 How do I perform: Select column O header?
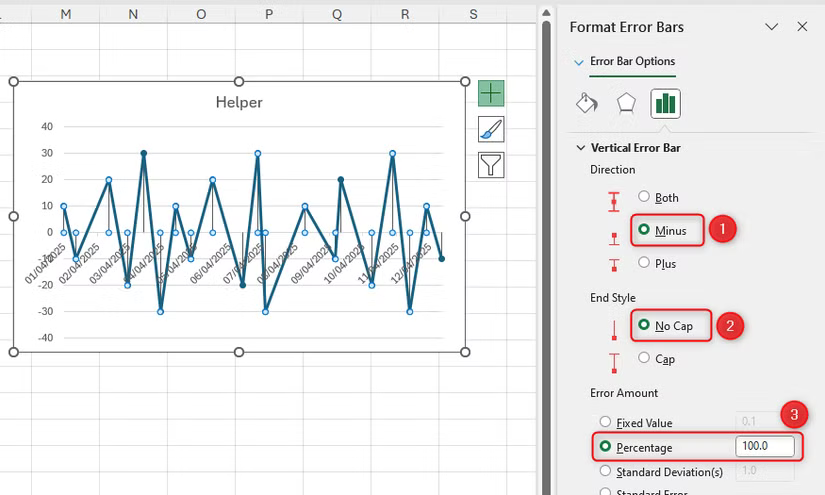click(x=201, y=14)
